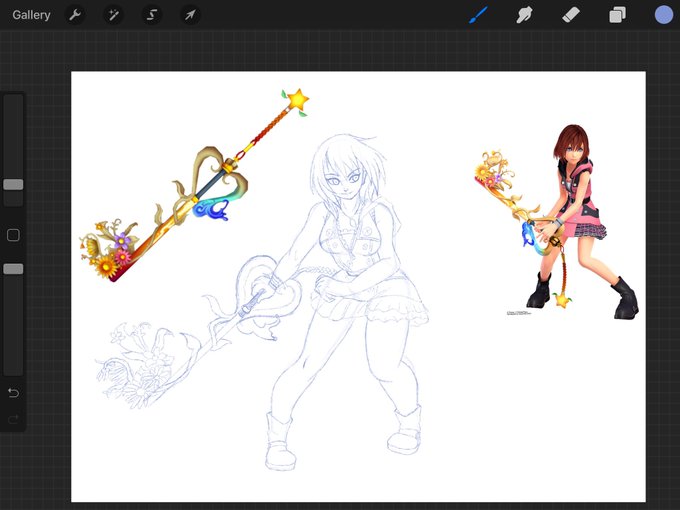Tap the sidebar Modify square button
Viewport: 680px width, 510px height.
click(x=13, y=235)
